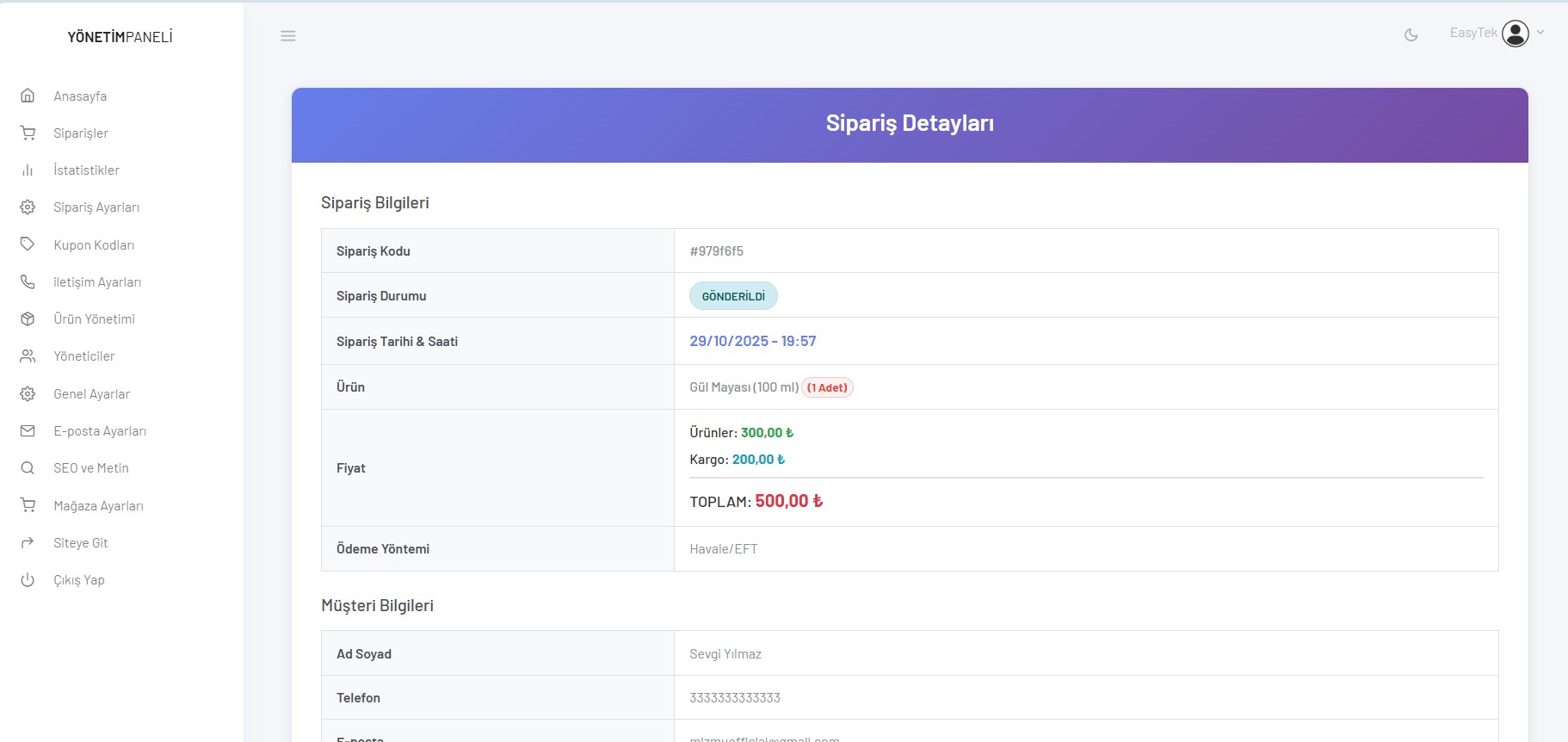
Task: Click phone number 3333333333333
Action: tap(735, 698)
